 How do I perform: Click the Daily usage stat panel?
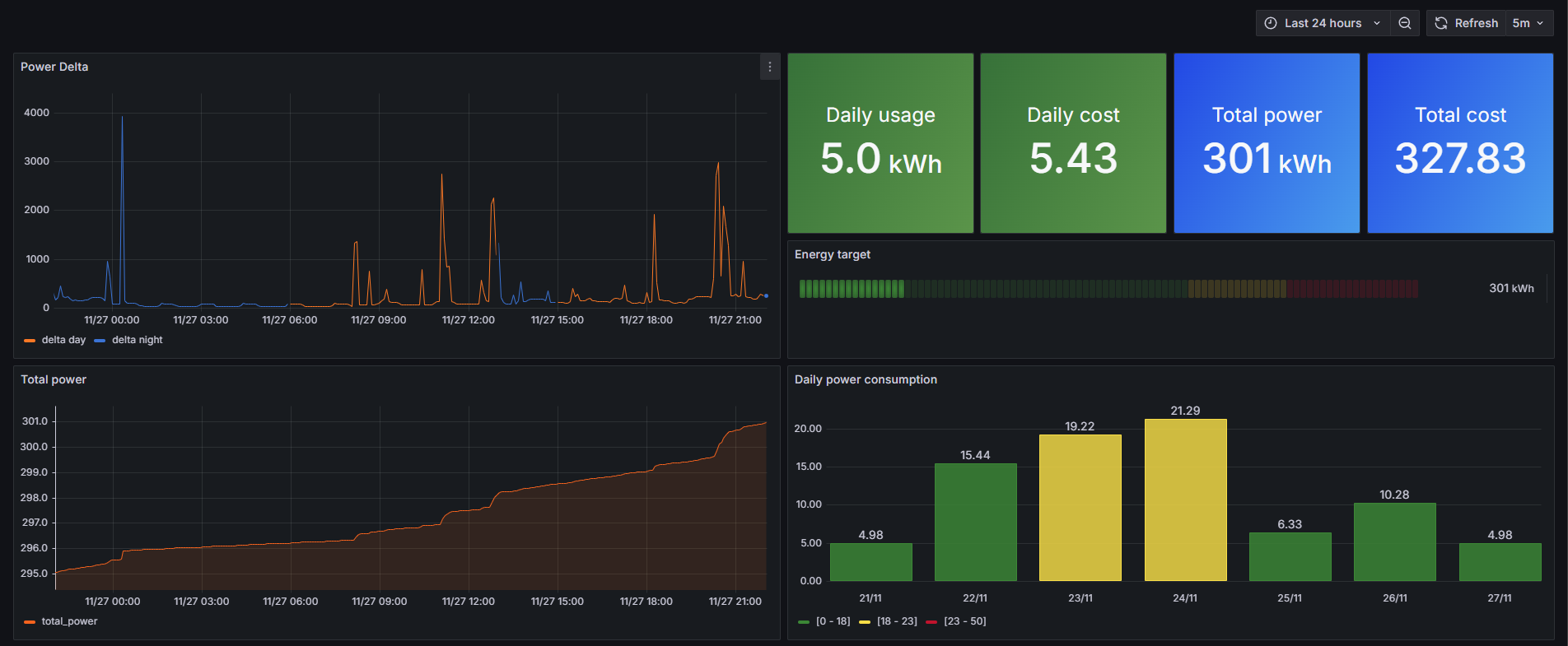(880, 143)
